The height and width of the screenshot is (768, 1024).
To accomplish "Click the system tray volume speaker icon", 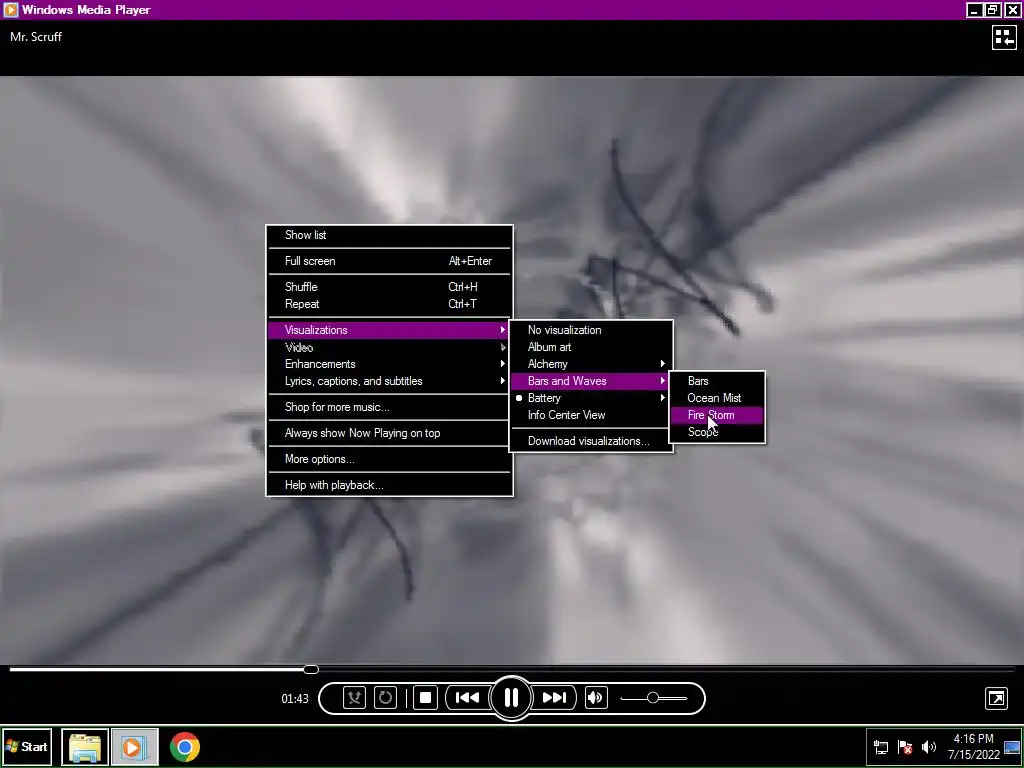I will coord(928,747).
